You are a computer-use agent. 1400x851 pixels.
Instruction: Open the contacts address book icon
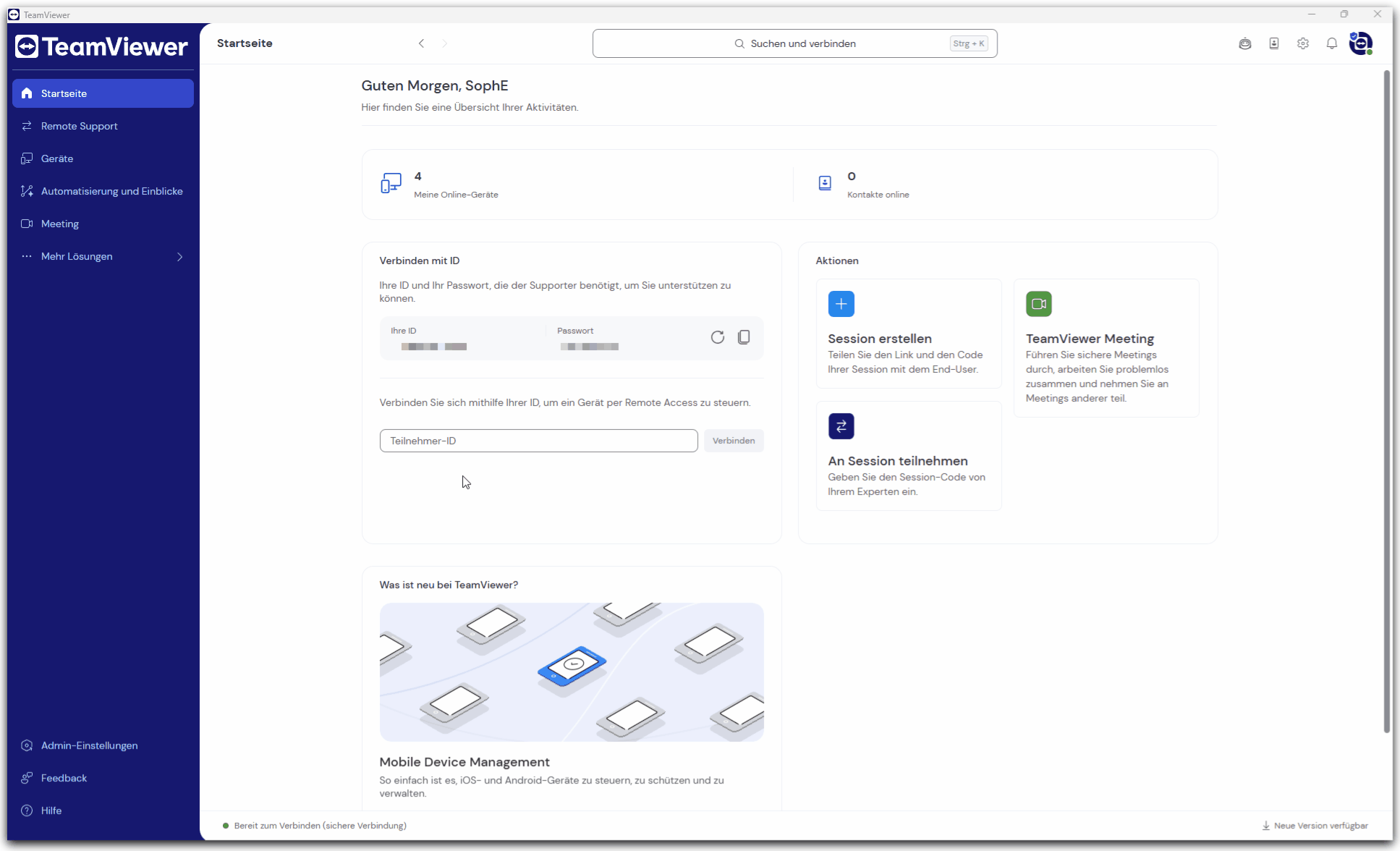[x=1274, y=43]
